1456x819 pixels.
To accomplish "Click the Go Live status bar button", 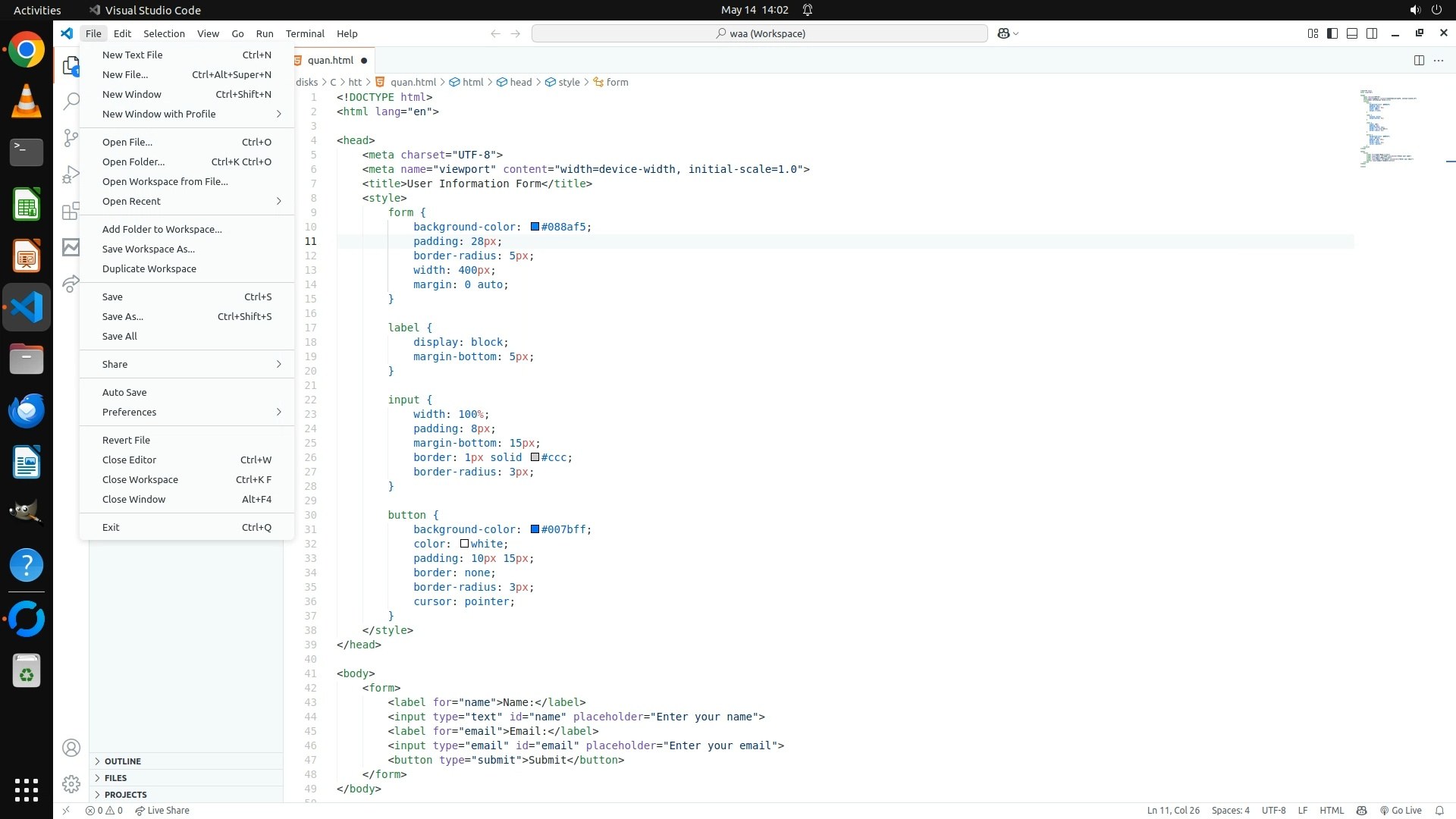I will (1401, 811).
